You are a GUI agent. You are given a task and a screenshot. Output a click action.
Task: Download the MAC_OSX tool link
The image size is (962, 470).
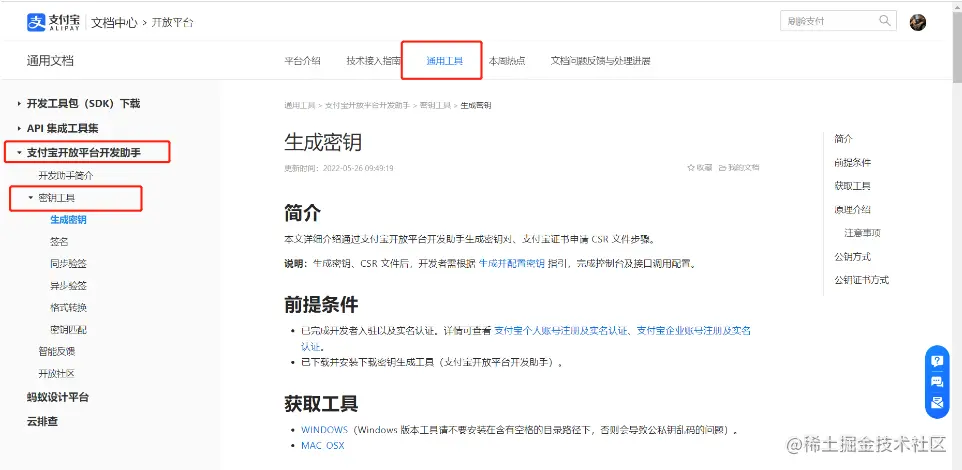click(323, 445)
